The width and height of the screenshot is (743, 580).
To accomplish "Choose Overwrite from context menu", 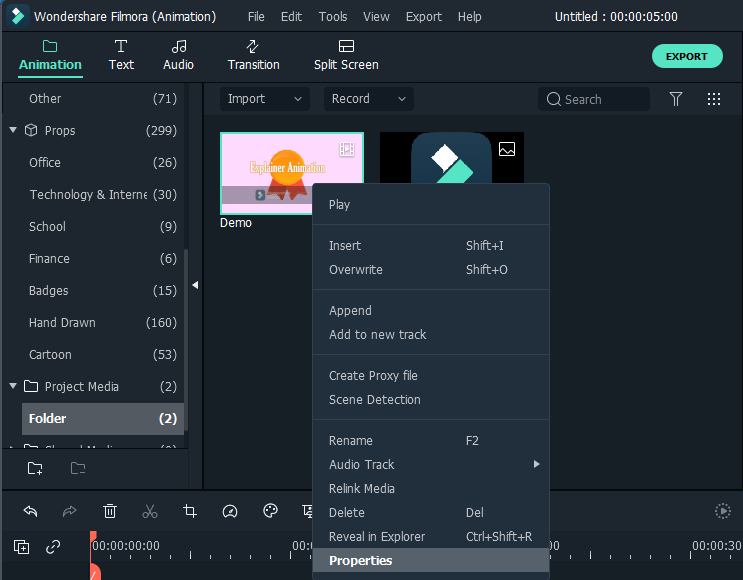I will tap(431, 270).
